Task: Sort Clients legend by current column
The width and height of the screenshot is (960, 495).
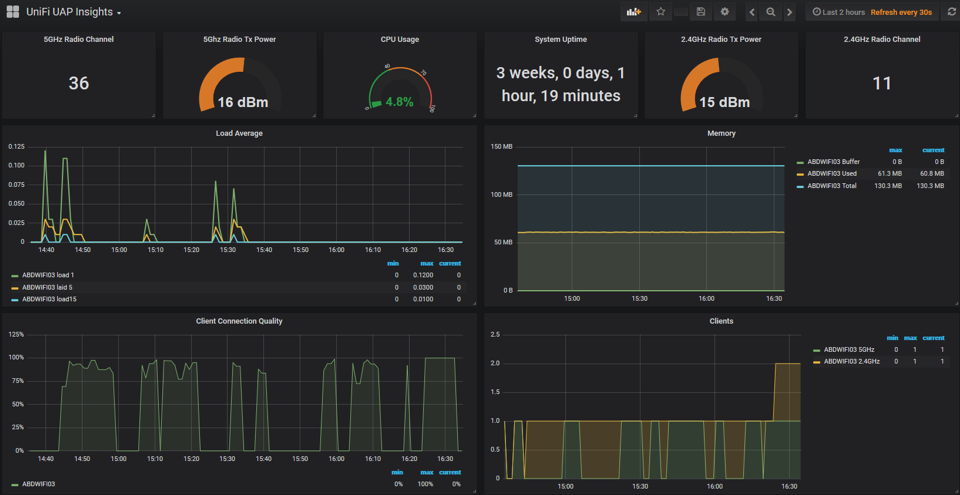Action: tap(933, 338)
